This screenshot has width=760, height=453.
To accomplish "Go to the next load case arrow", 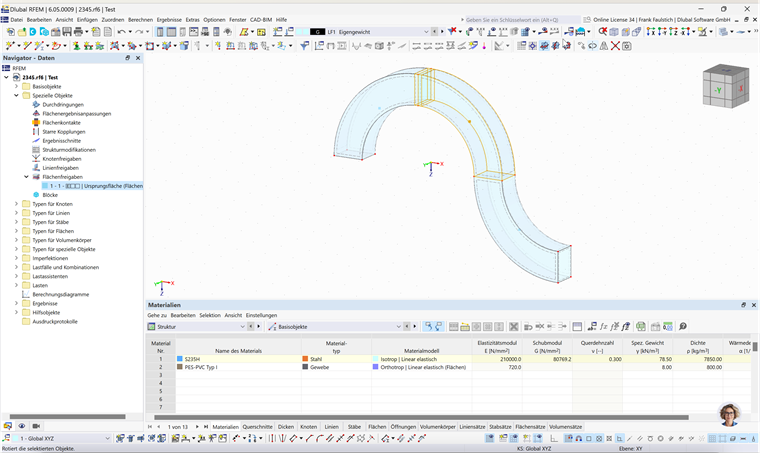I will click(442, 31).
